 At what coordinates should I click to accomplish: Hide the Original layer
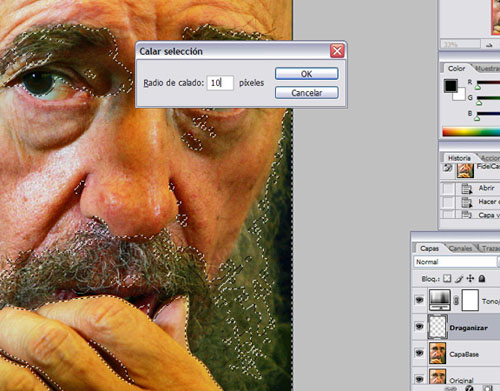tap(419, 379)
